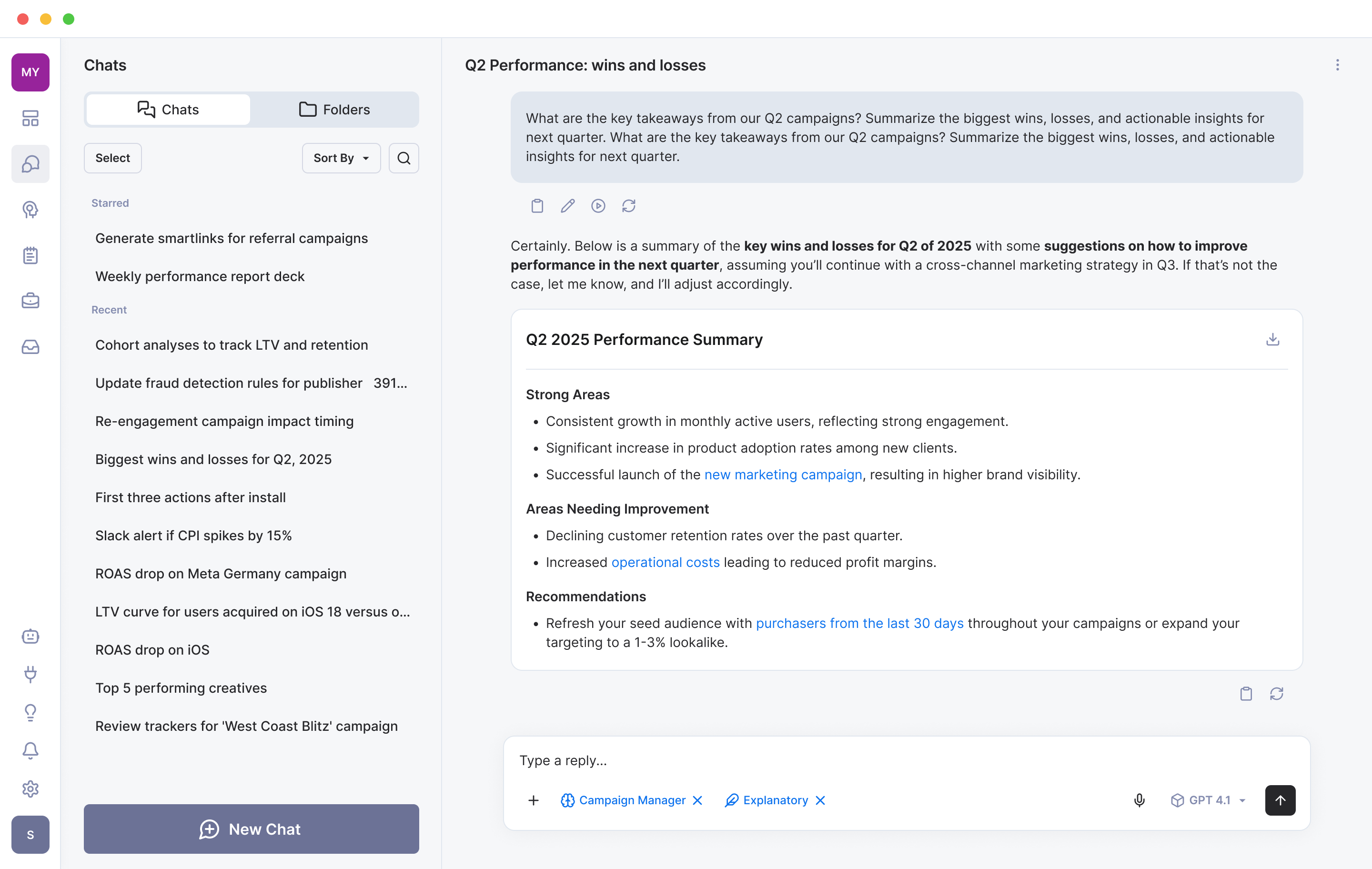Copy the prompt with the clipboard icon

(x=537, y=206)
